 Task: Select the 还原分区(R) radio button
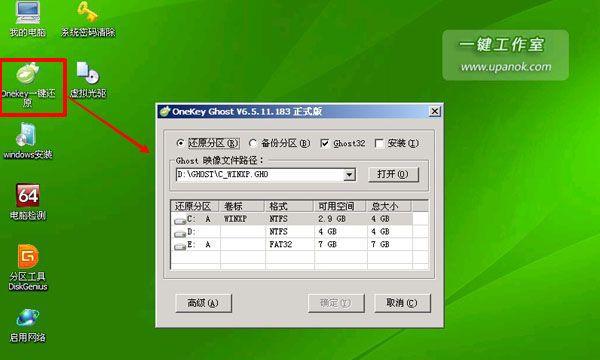180,143
